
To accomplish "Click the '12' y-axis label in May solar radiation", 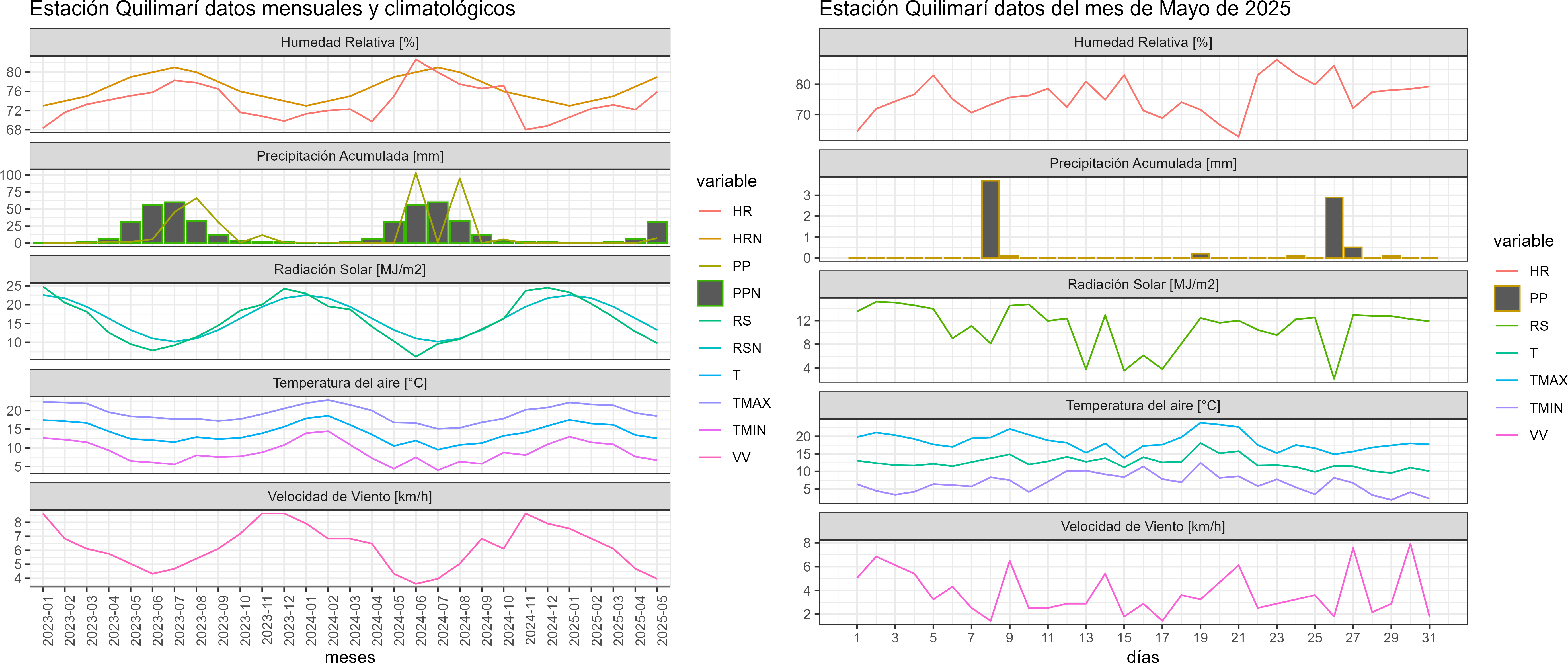I will click(803, 321).
